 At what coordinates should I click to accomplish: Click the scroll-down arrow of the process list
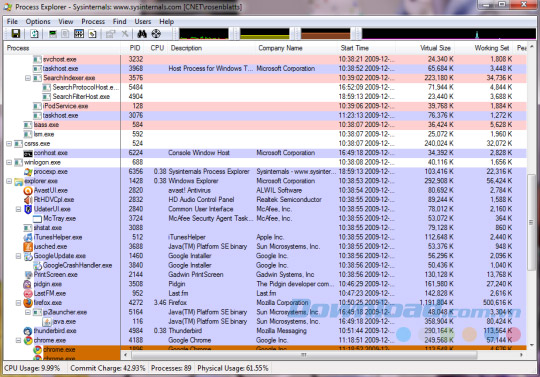(531, 345)
